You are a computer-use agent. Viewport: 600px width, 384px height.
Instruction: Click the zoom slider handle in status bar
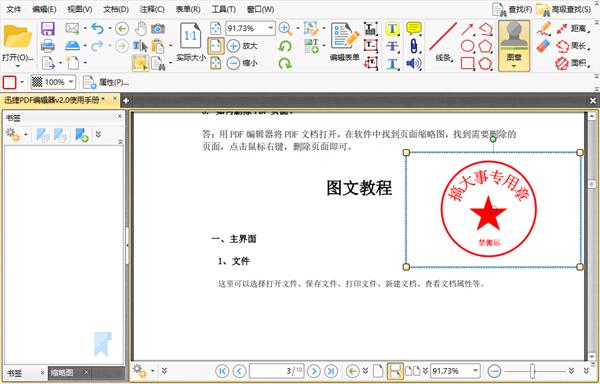pos(532,371)
